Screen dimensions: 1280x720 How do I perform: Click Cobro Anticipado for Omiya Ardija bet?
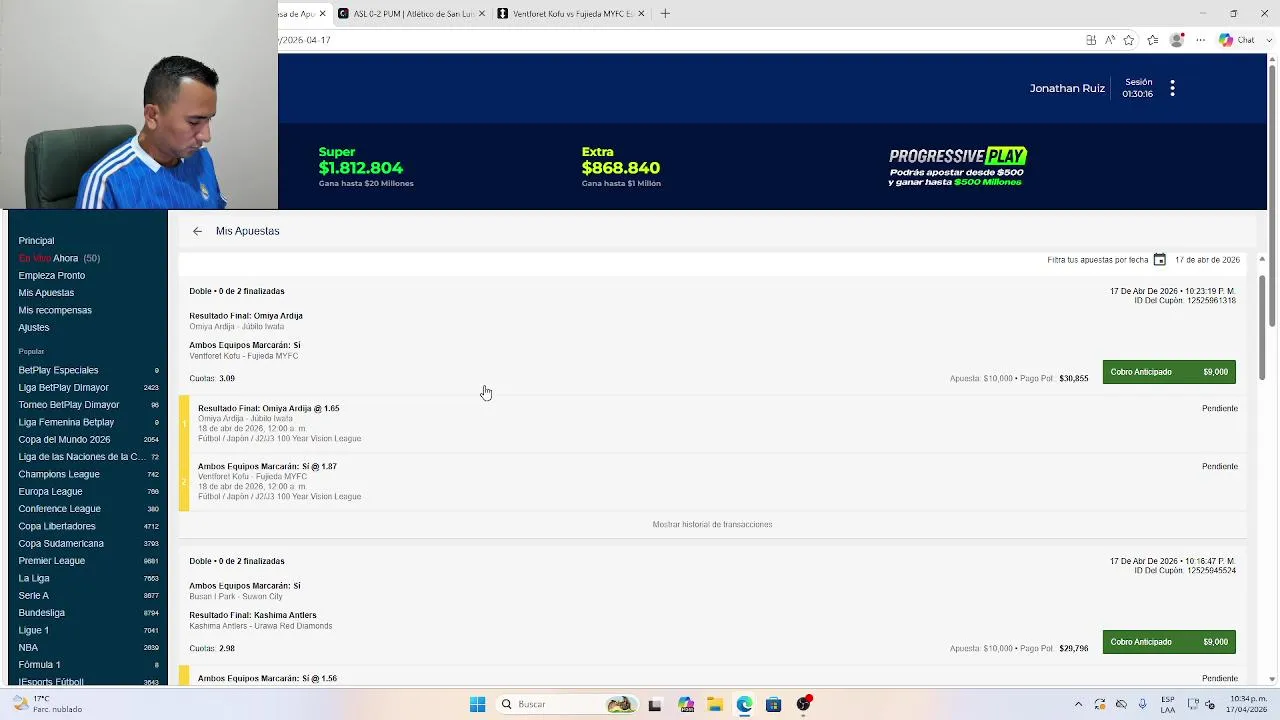1169,372
